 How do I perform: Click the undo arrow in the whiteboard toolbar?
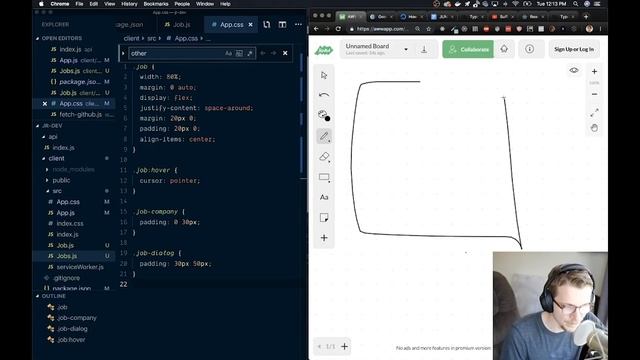[x=324, y=95]
